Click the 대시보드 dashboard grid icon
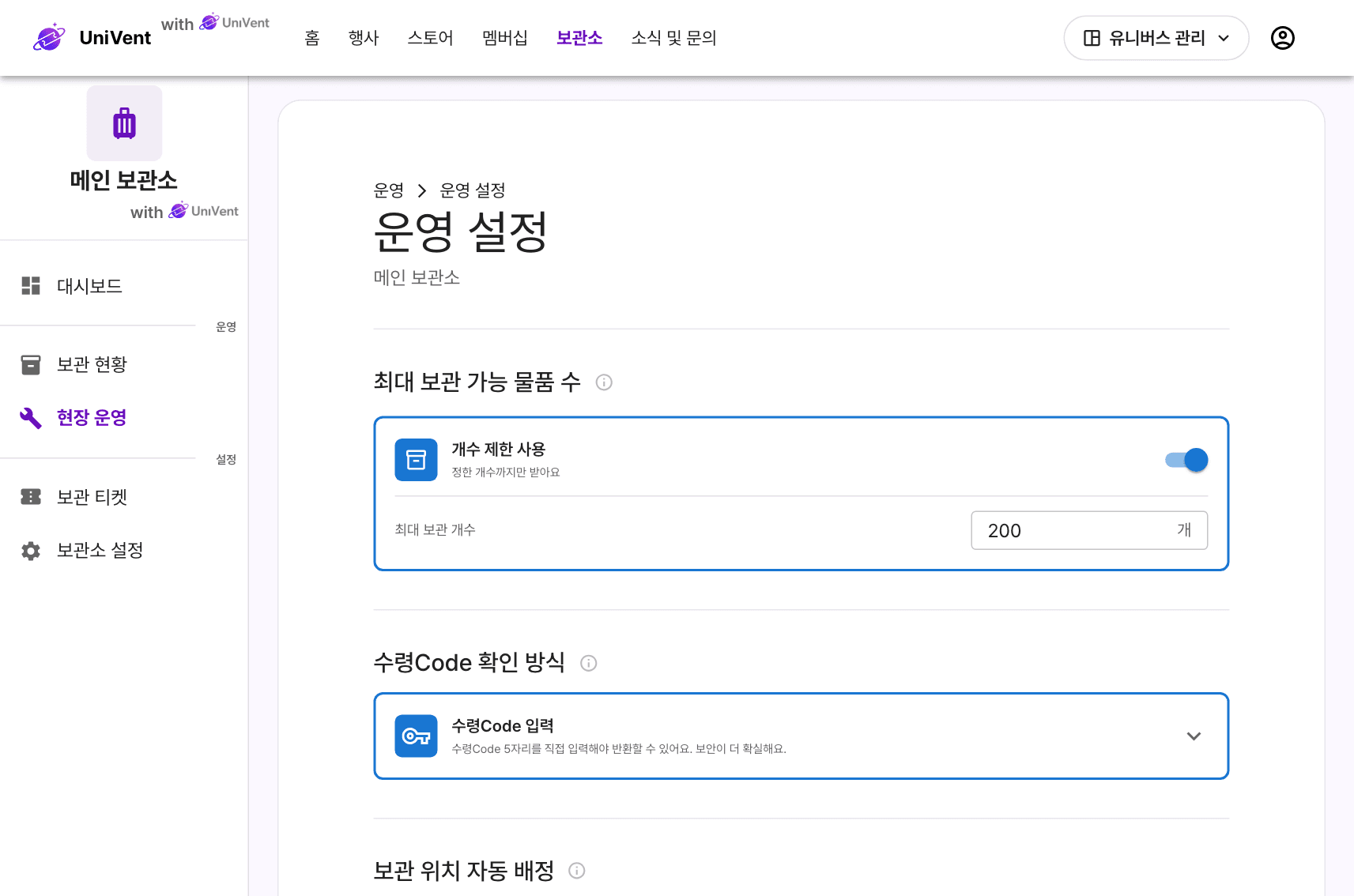The image size is (1354, 896). 31,286
